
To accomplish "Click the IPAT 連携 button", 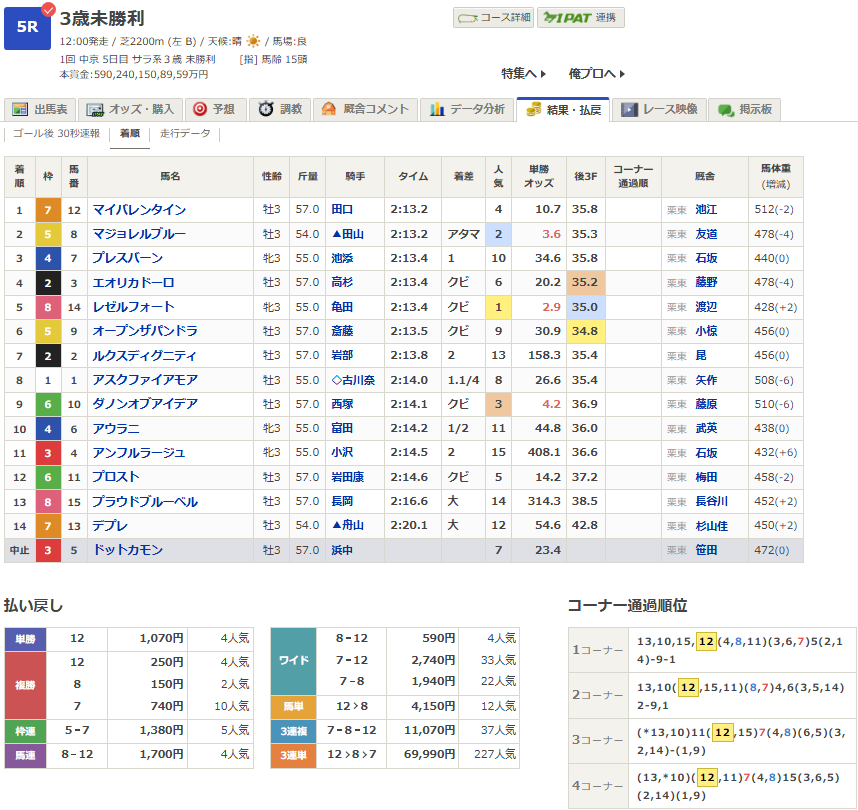I will click(581, 18).
